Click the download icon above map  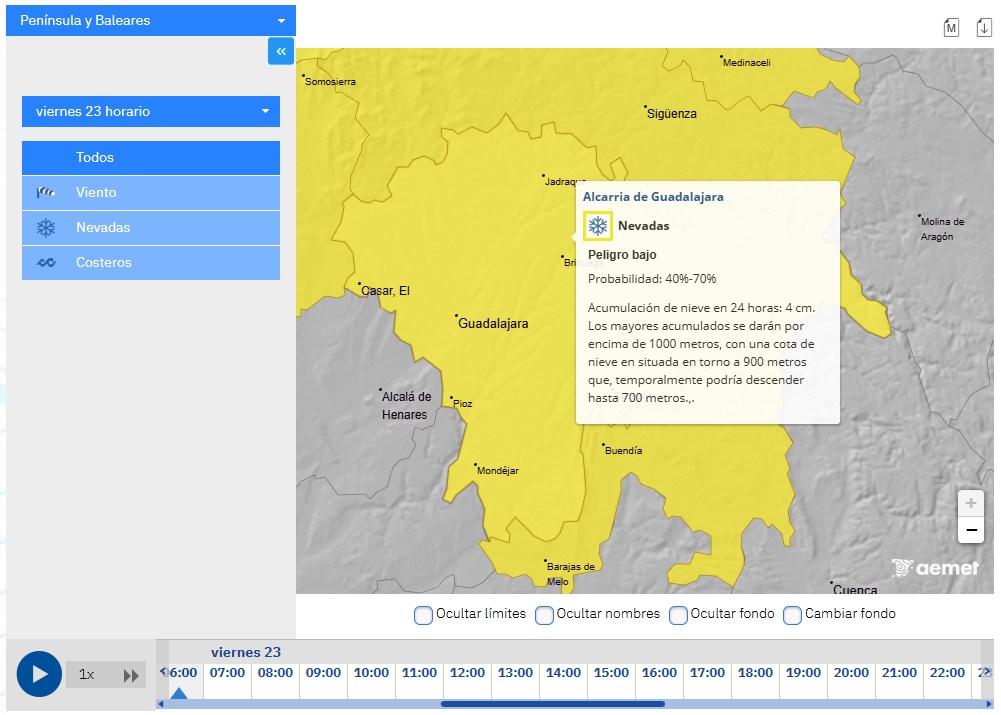[984, 28]
